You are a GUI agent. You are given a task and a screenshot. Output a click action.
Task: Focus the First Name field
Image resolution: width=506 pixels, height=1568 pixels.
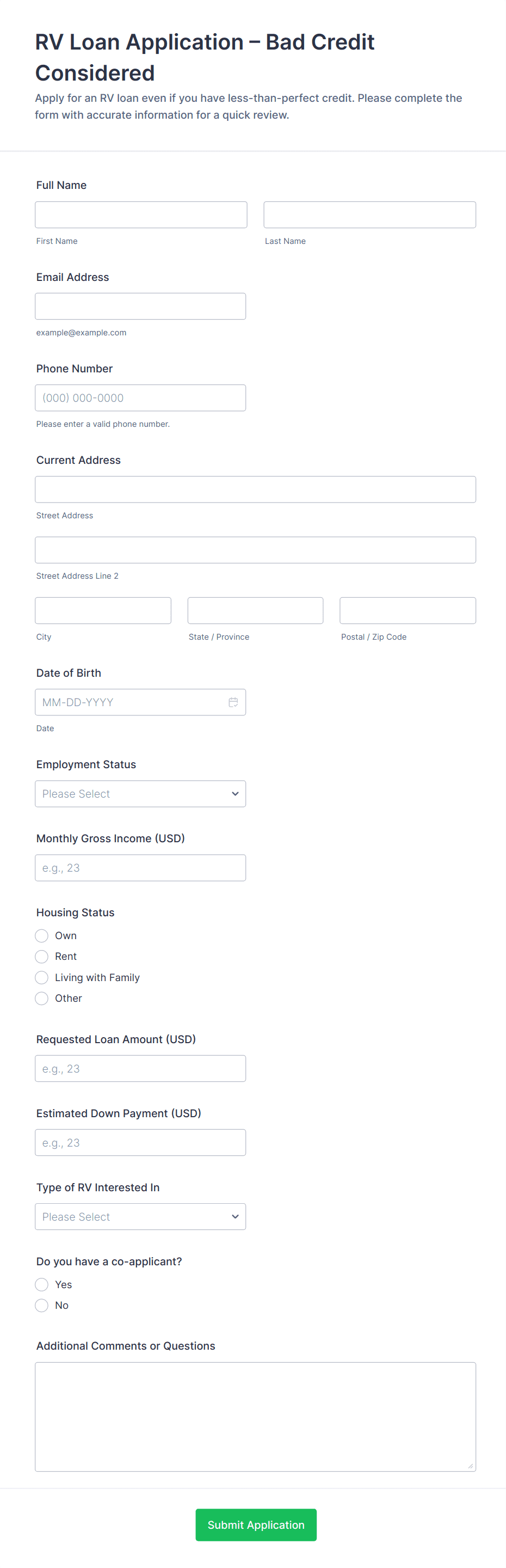(x=140, y=215)
